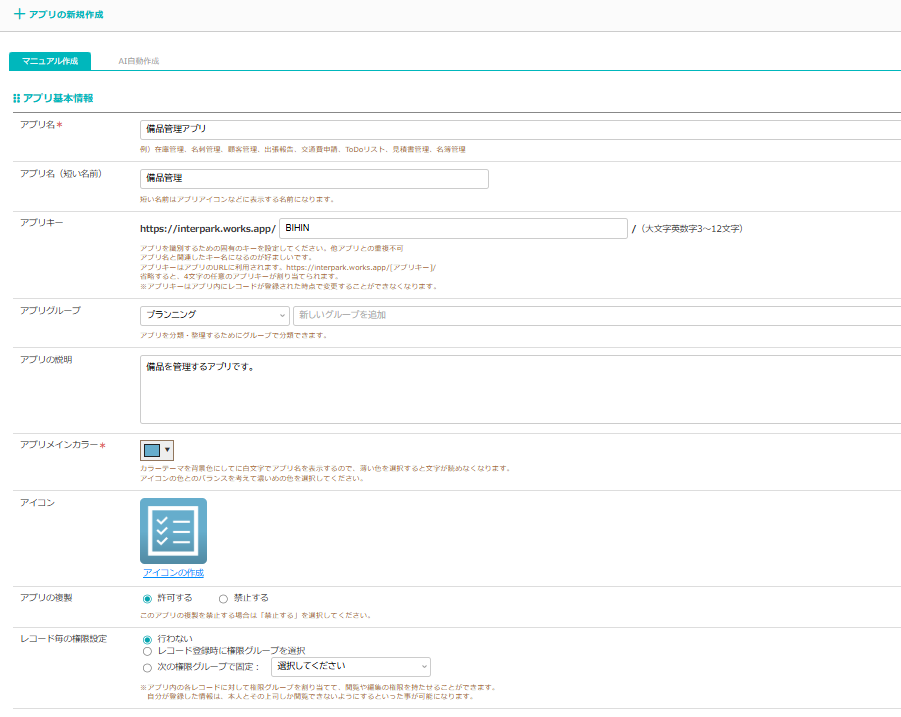901x717 pixels.
Task: Open the アプリグループ dropdown showing プランニング
Action: [214, 315]
